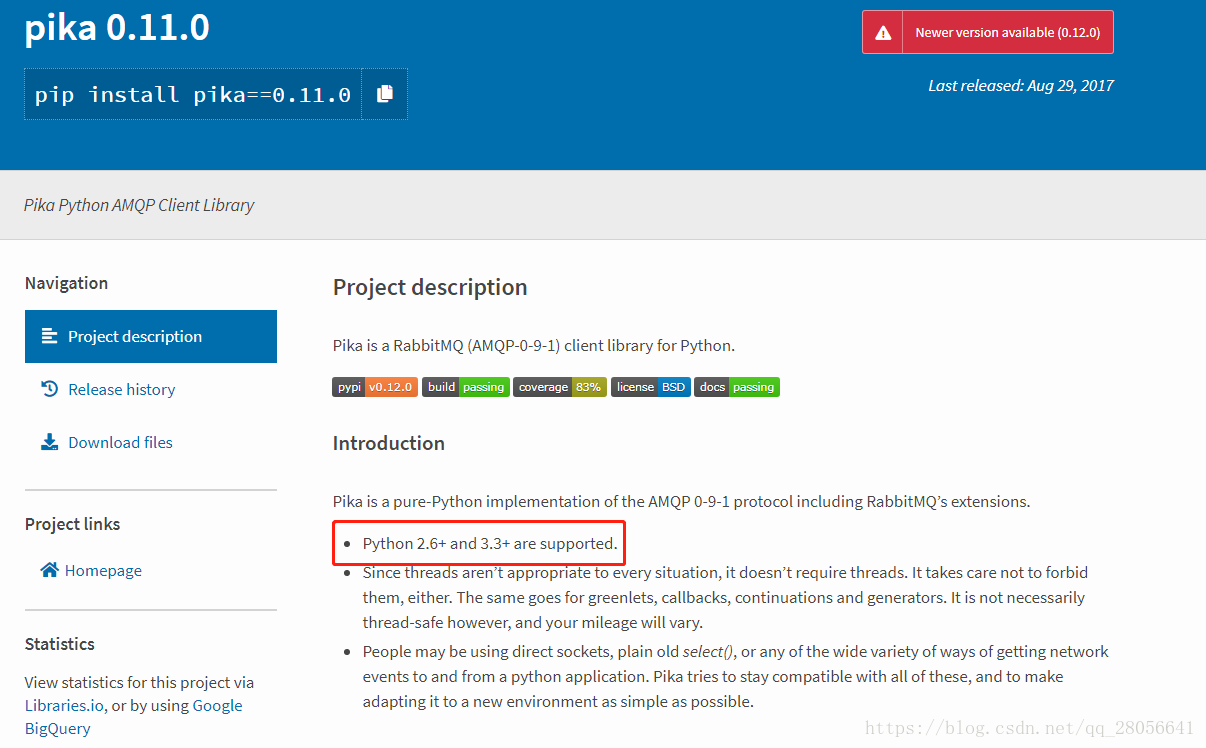Open the Google BigQuery link

pos(134,717)
